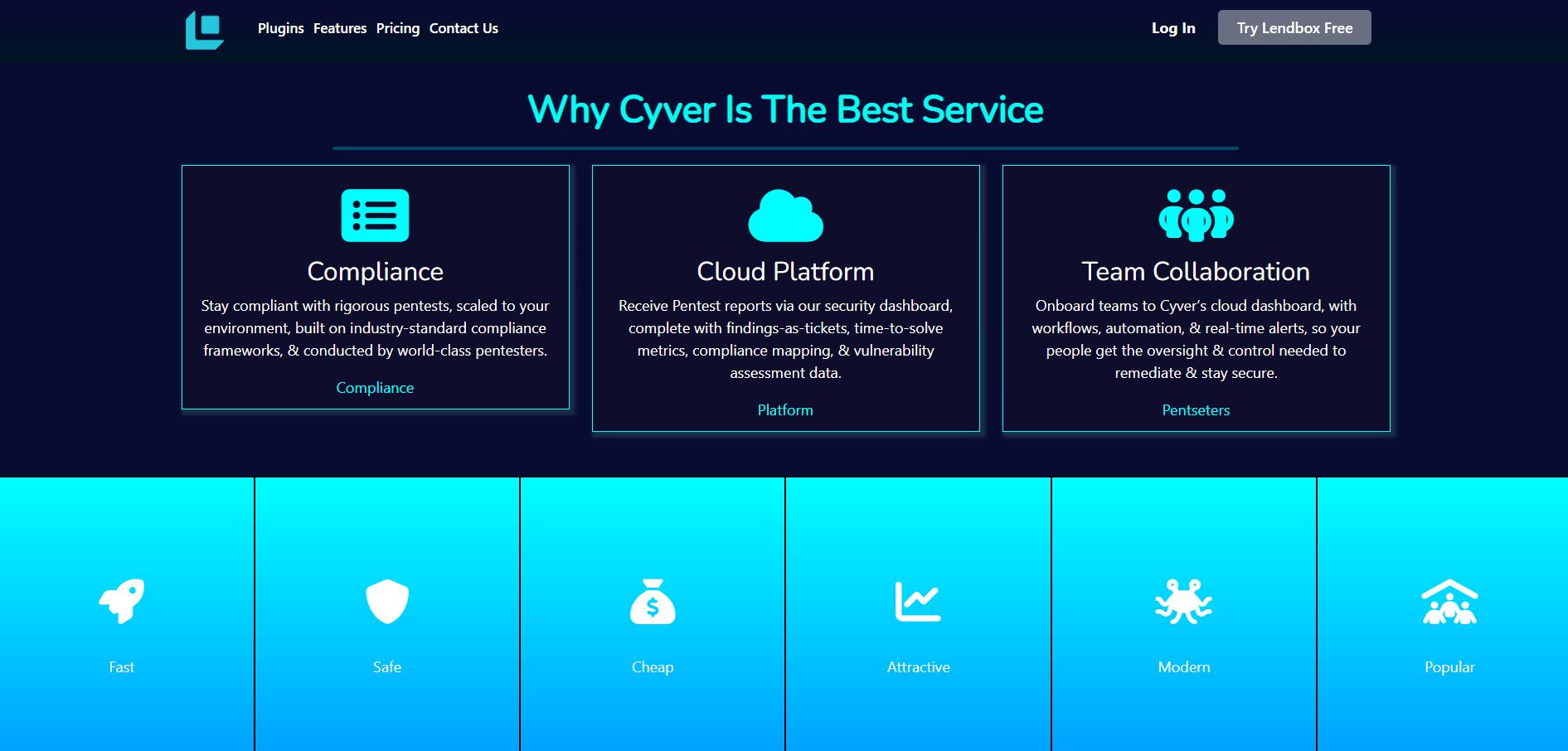
Task: Select the shield icon above Safe
Action: pyautogui.click(x=387, y=601)
